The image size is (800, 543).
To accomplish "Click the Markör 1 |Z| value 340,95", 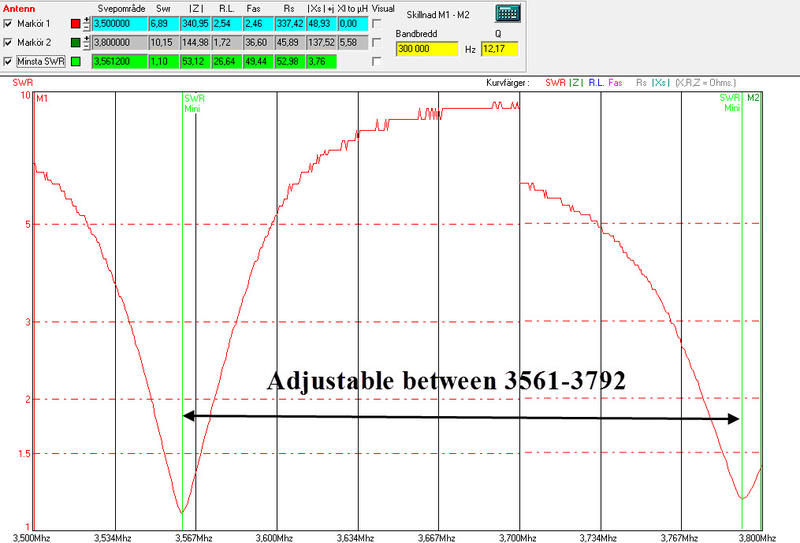I will pos(195,23).
